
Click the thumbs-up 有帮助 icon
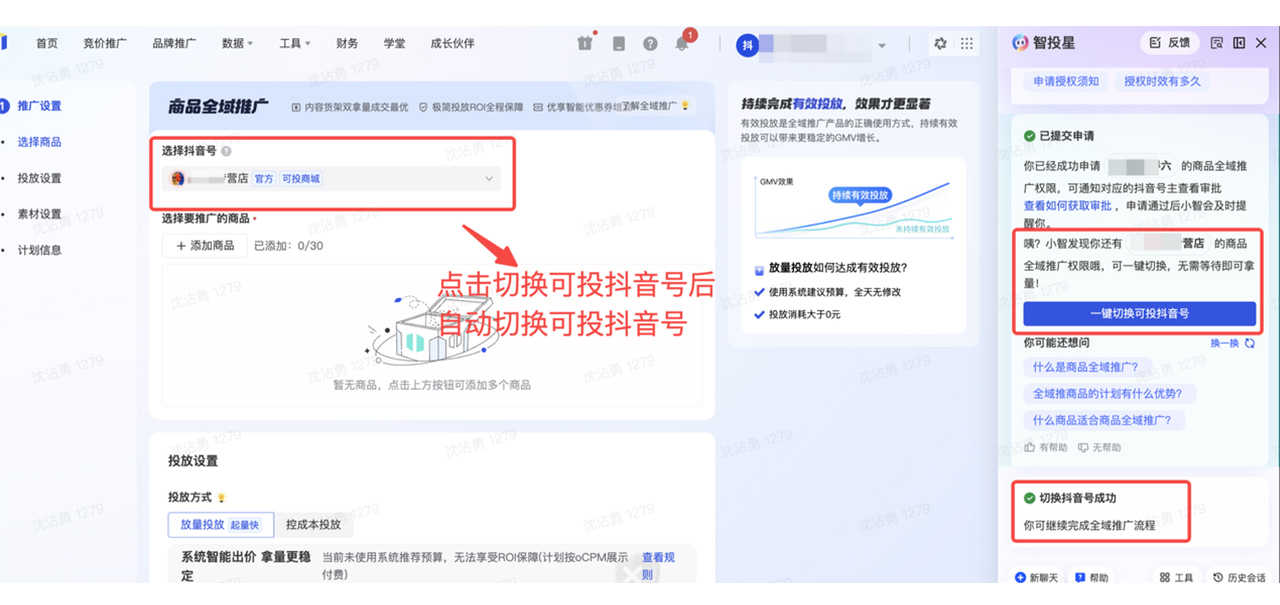[1030, 448]
